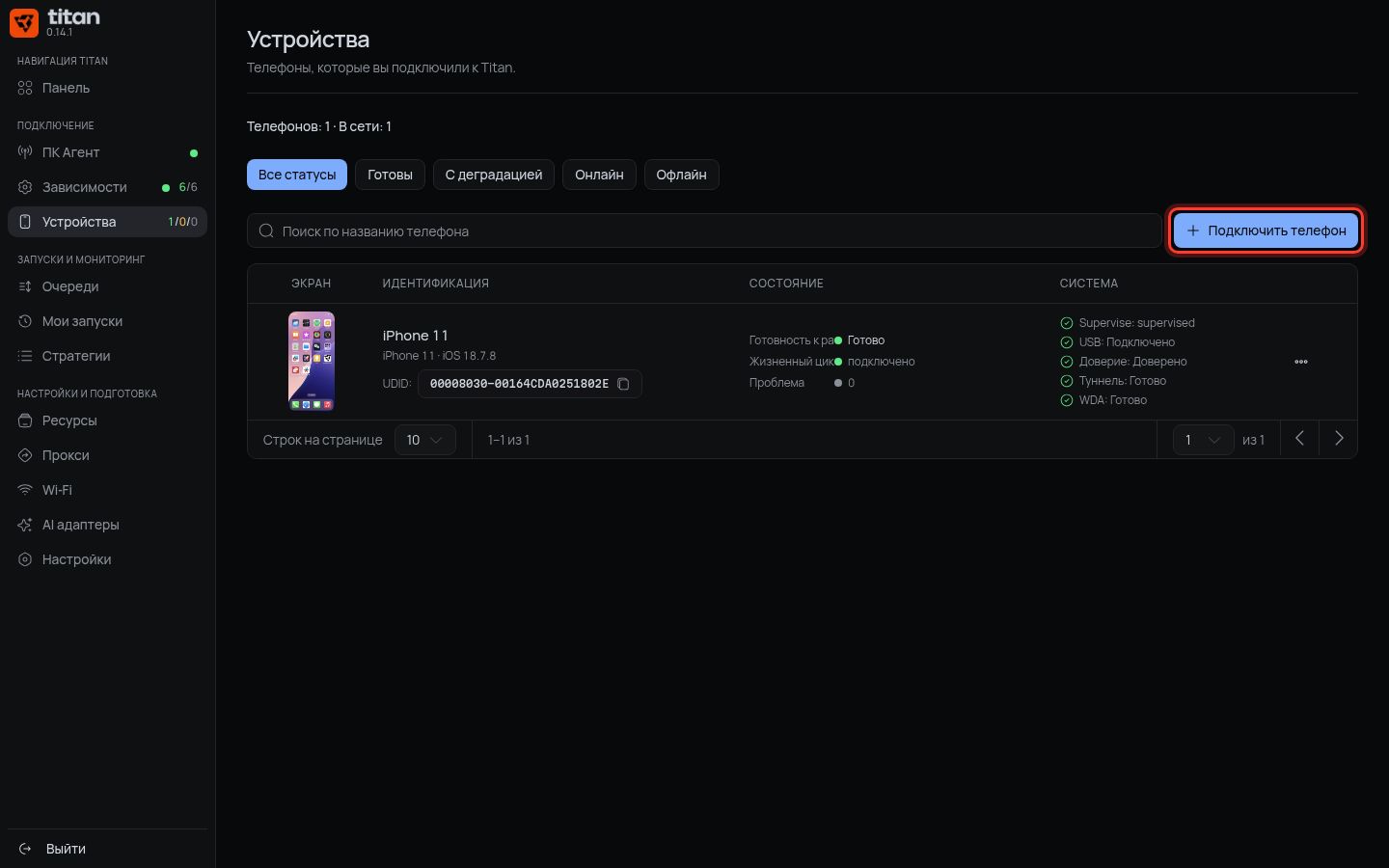Click the Ресурсы folder icon

coord(25,420)
